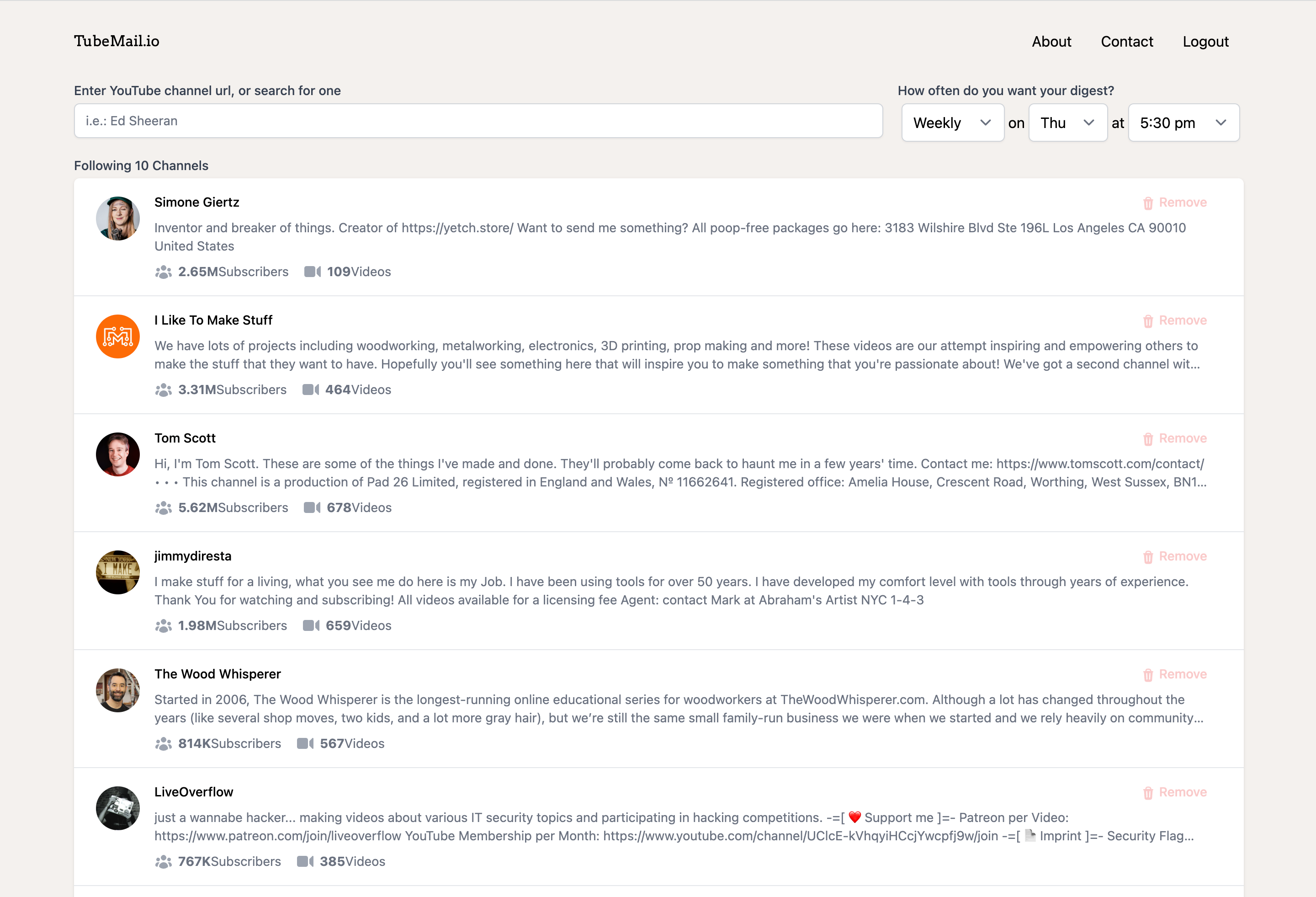Click The Wood Whisperer avatar
The width and height of the screenshot is (1316, 897).
pos(118,690)
